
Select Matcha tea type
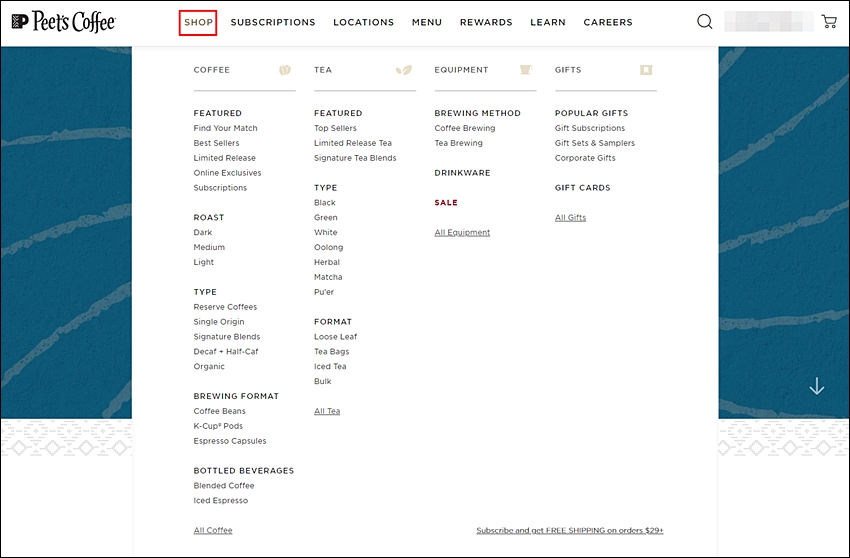(x=328, y=277)
